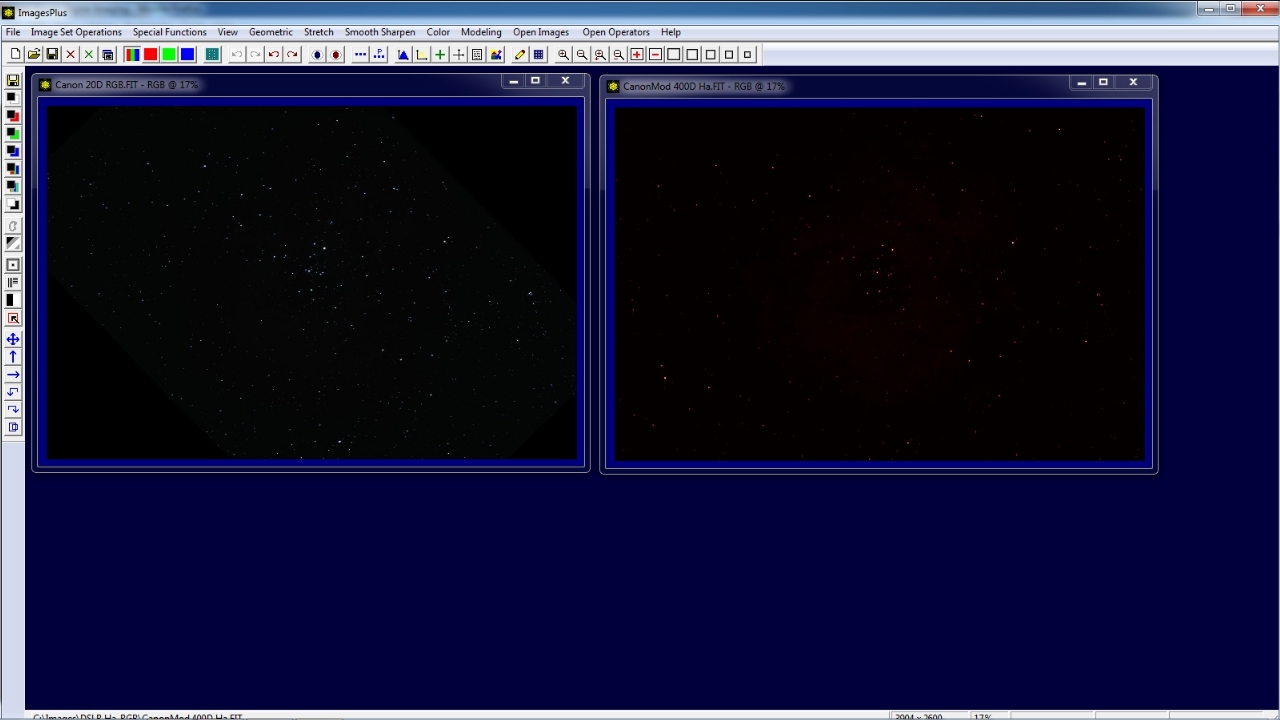
Task: Open the Smooth Sharpen menu
Action: coord(380,32)
